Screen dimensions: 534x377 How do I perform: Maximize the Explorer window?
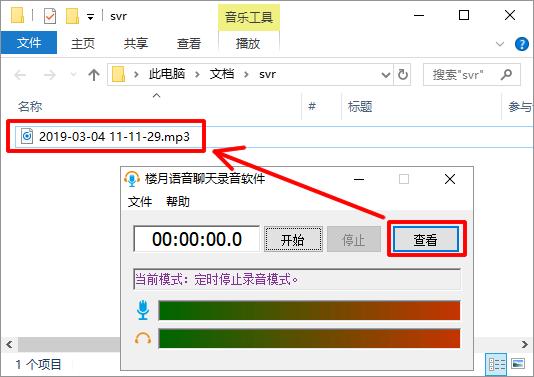[464, 15]
